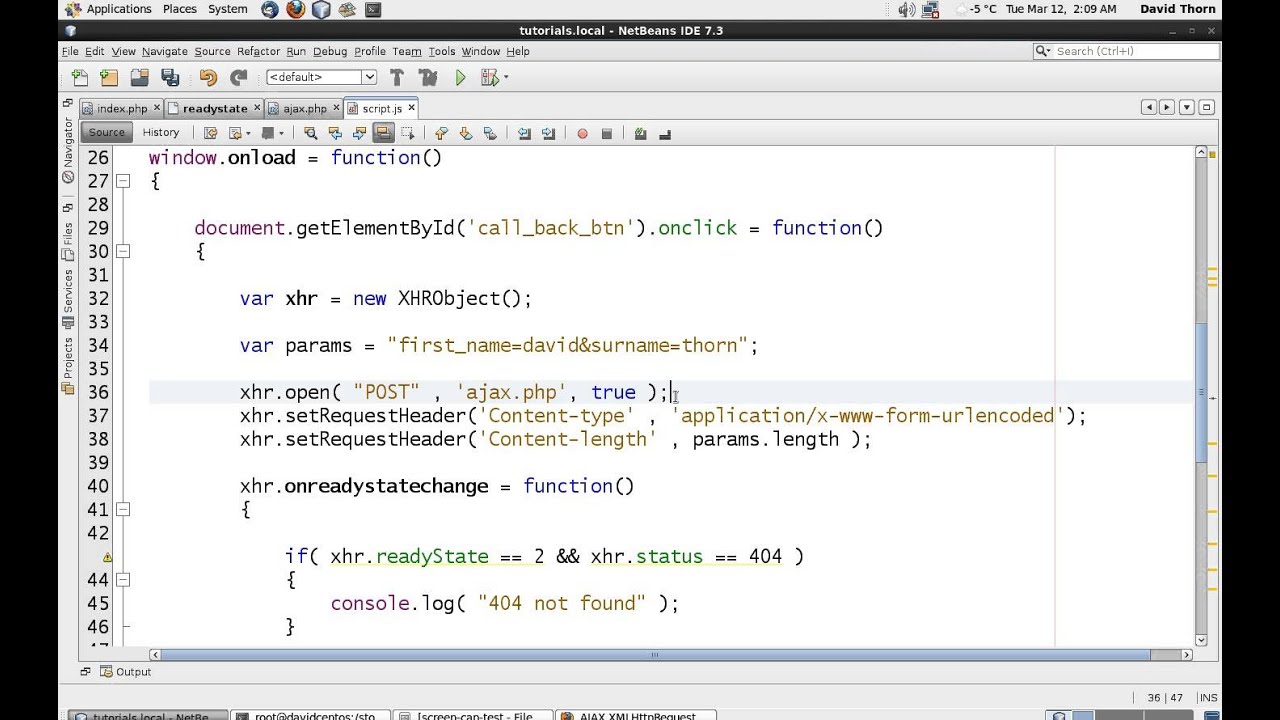Click the Open Project toolbar icon
The image size is (1280, 720).
pyautogui.click(x=139, y=77)
